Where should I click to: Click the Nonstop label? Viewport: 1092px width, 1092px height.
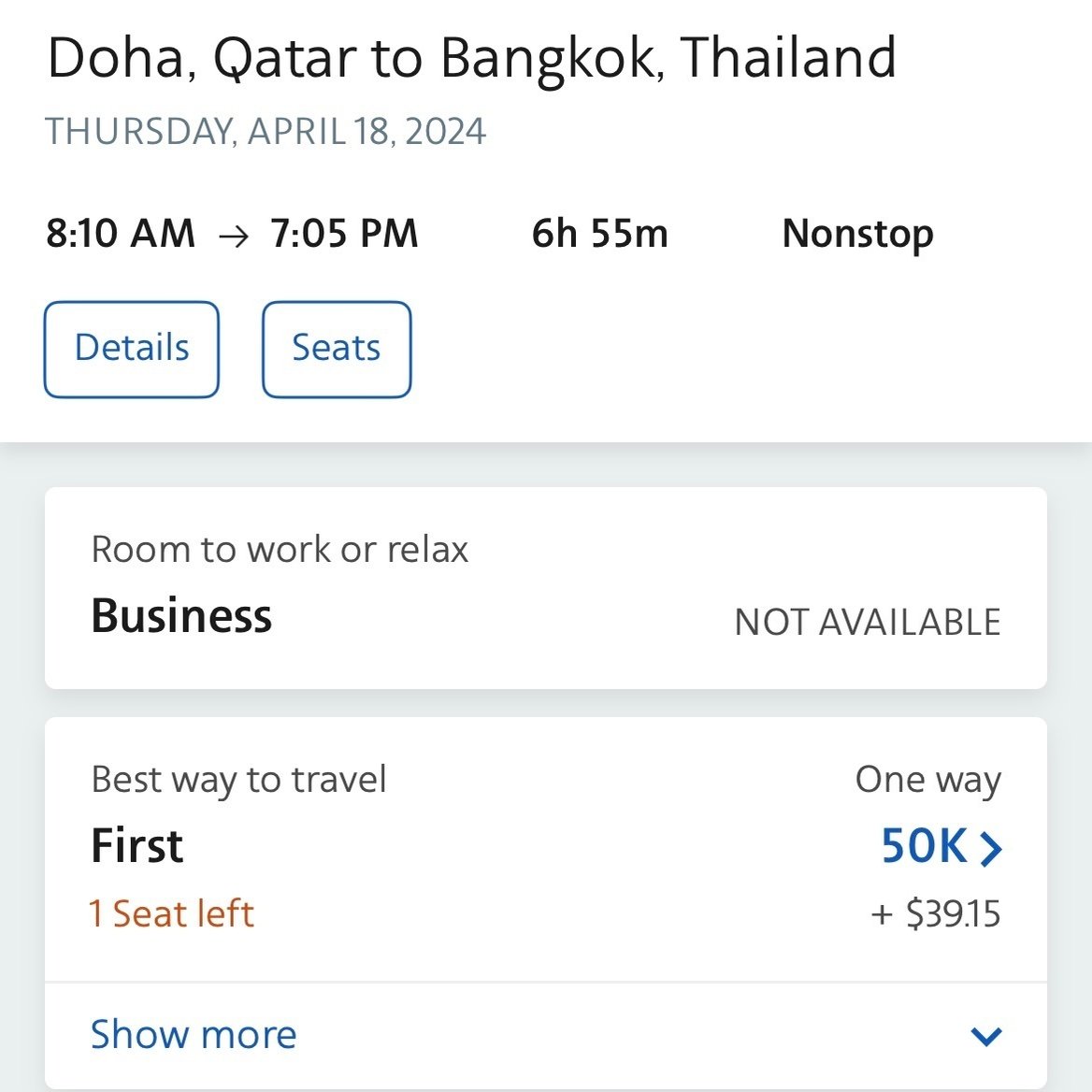(857, 235)
